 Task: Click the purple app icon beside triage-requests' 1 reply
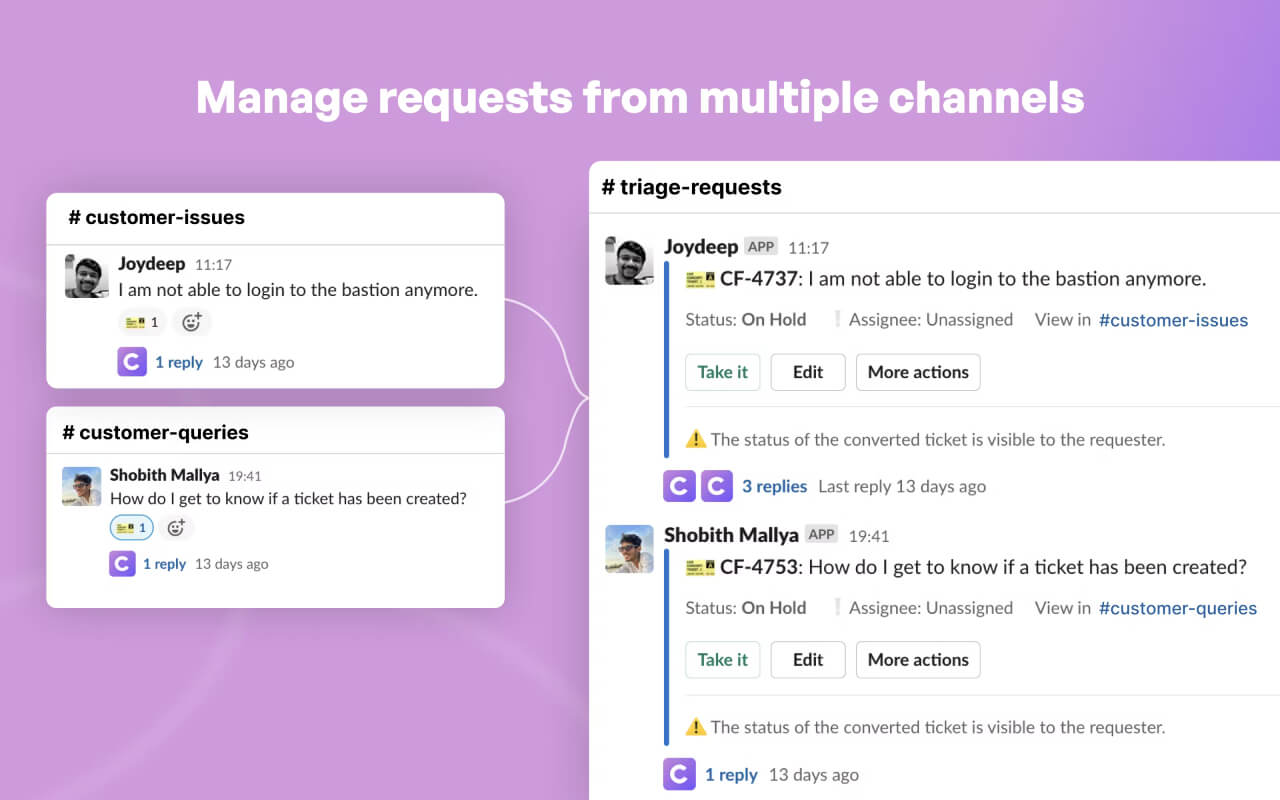point(679,774)
